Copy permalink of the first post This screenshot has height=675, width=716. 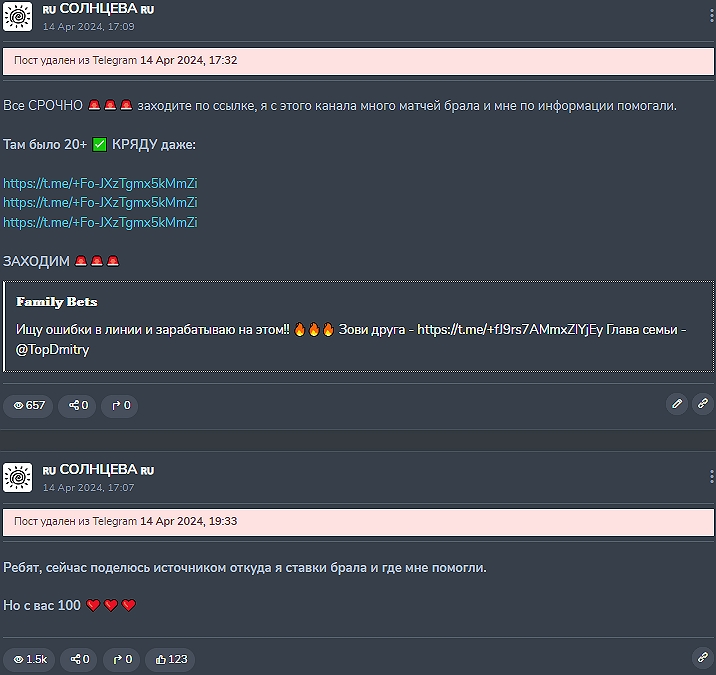click(x=703, y=404)
